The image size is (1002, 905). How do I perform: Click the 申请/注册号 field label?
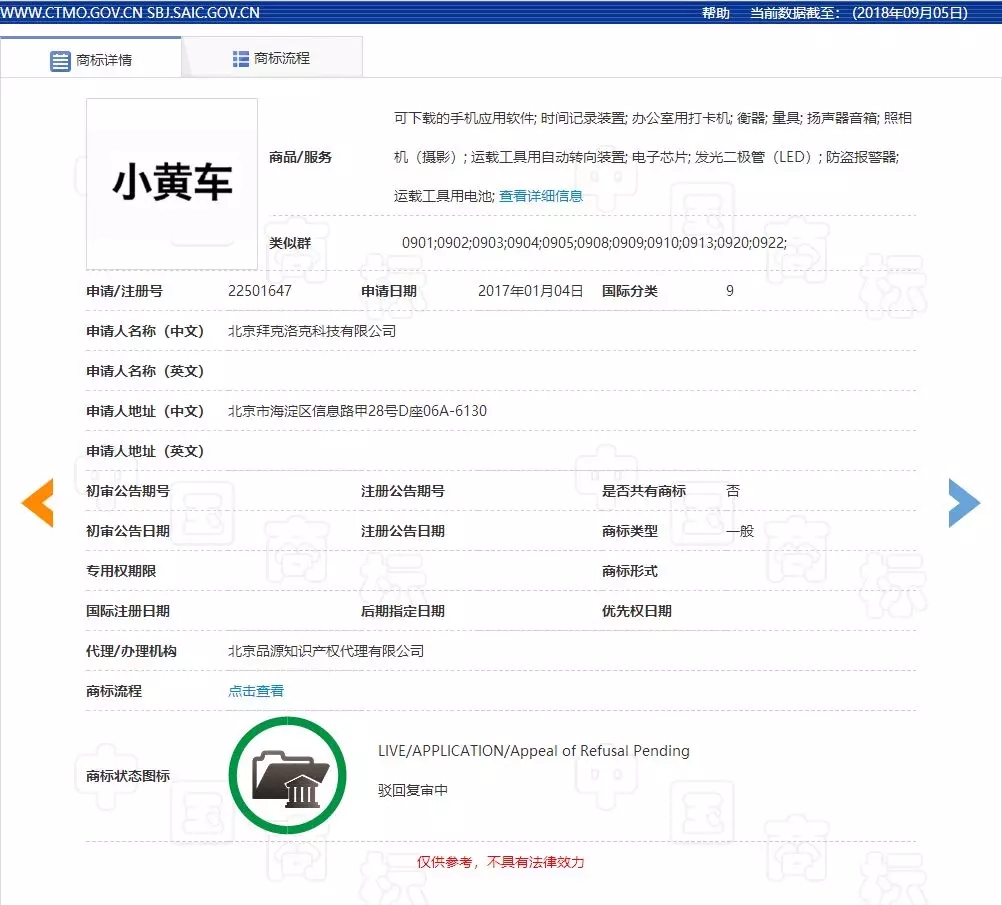tap(125, 291)
